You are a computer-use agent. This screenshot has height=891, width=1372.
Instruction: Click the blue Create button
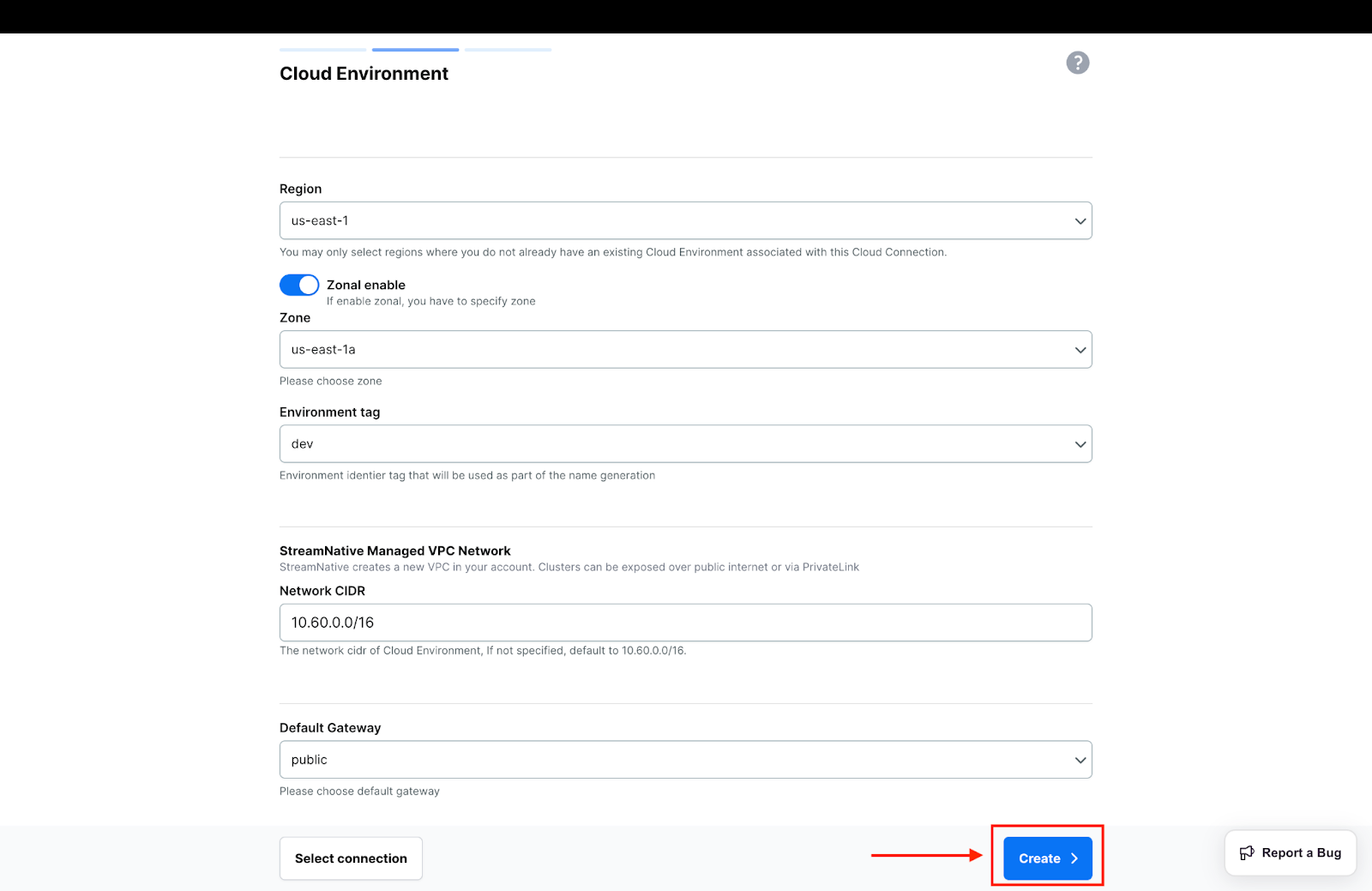pos(1038,858)
